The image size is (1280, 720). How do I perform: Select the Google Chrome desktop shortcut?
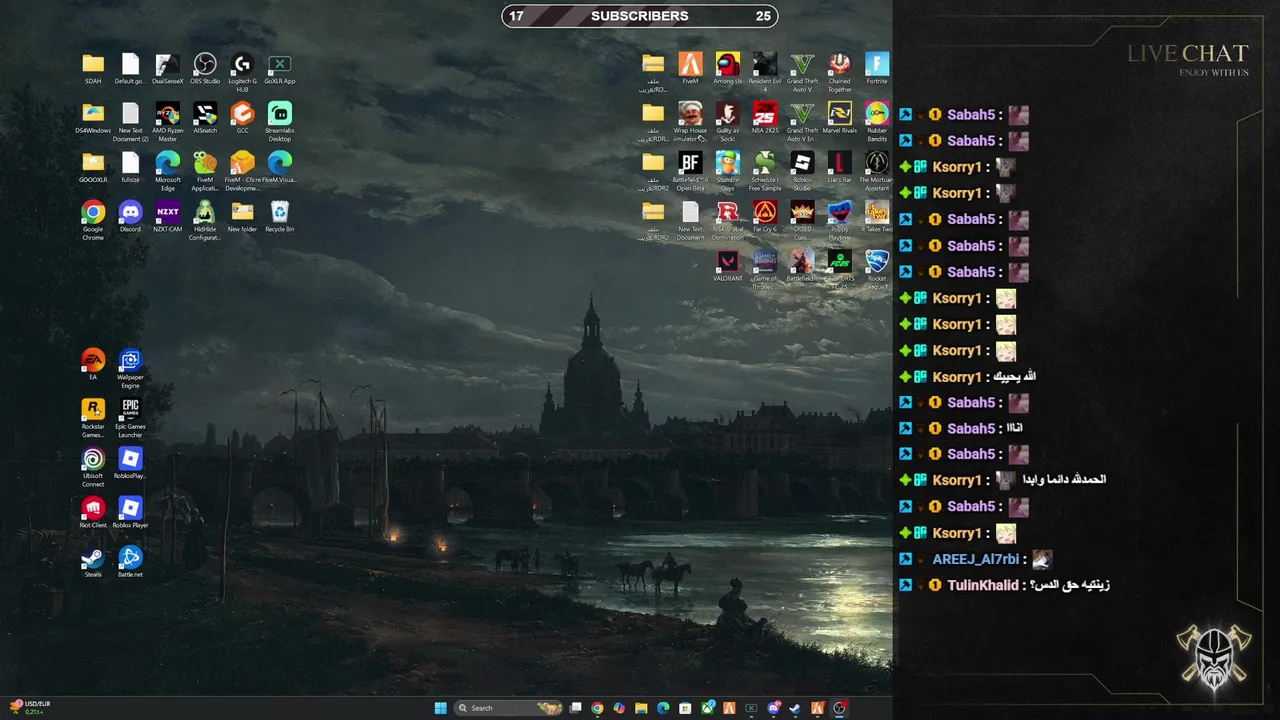(93, 221)
